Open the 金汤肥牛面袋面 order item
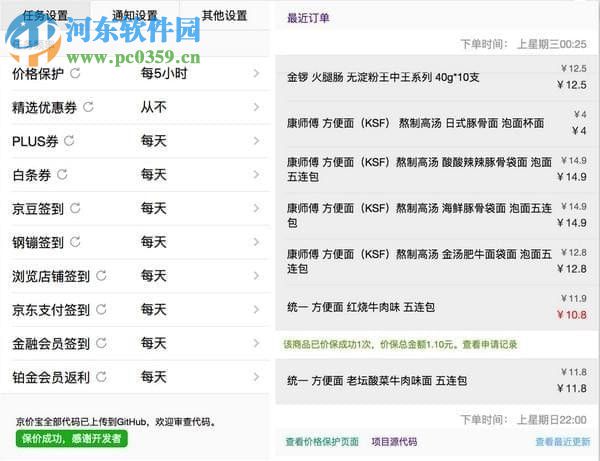Screen dimensions: 600x461 pyautogui.click(x=437, y=261)
